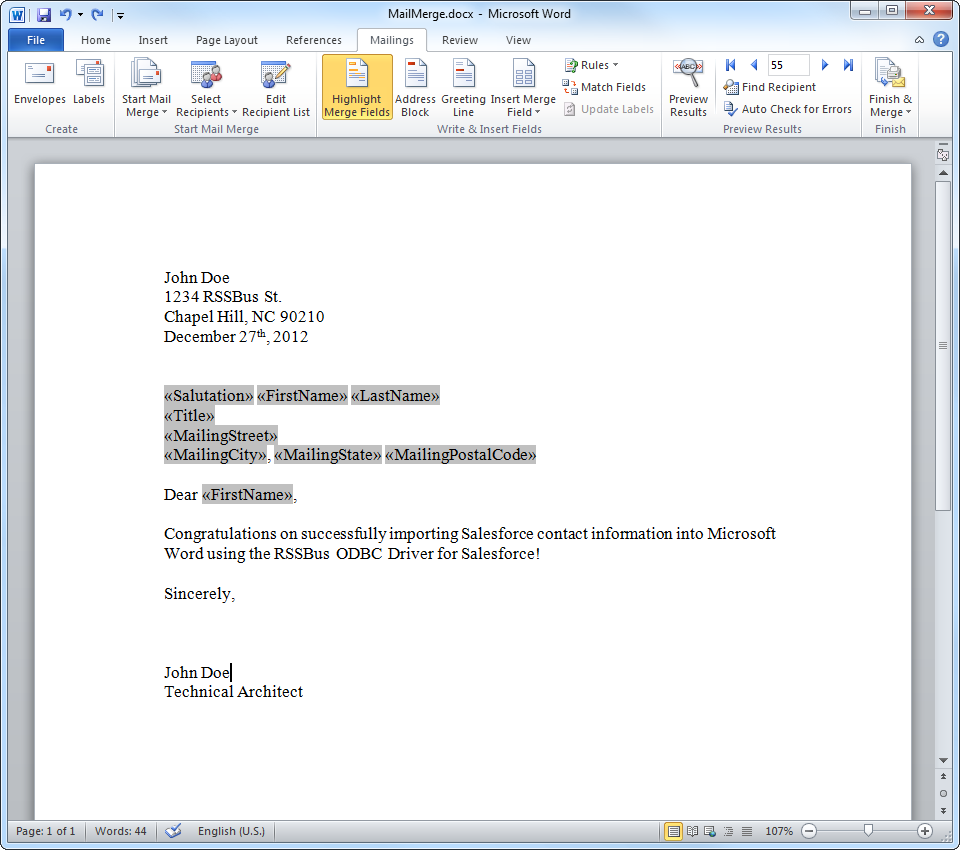Go to the next record arrow
The width and height of the screenshot is (960, 850).
825,65
